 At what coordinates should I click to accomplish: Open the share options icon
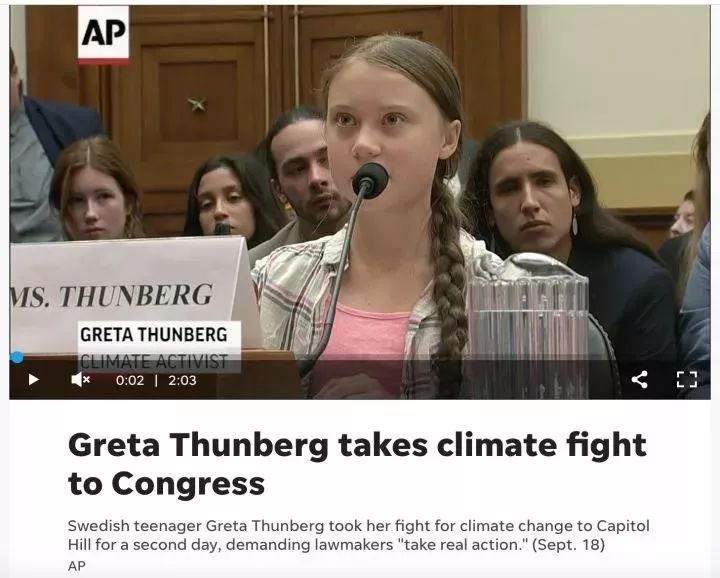[x=640, y=379]
